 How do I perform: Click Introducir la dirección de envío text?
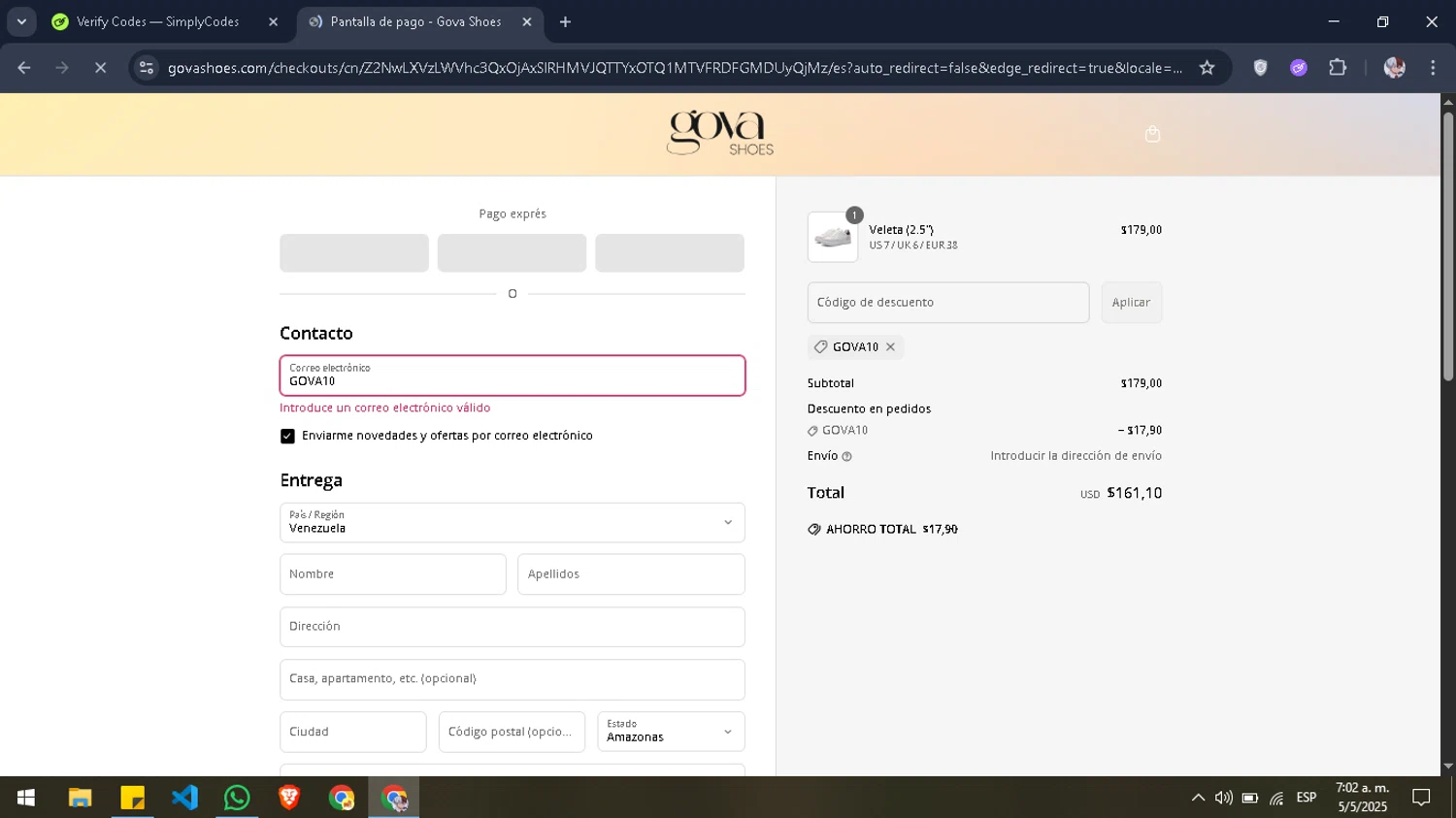click(x=1075, y=456)
